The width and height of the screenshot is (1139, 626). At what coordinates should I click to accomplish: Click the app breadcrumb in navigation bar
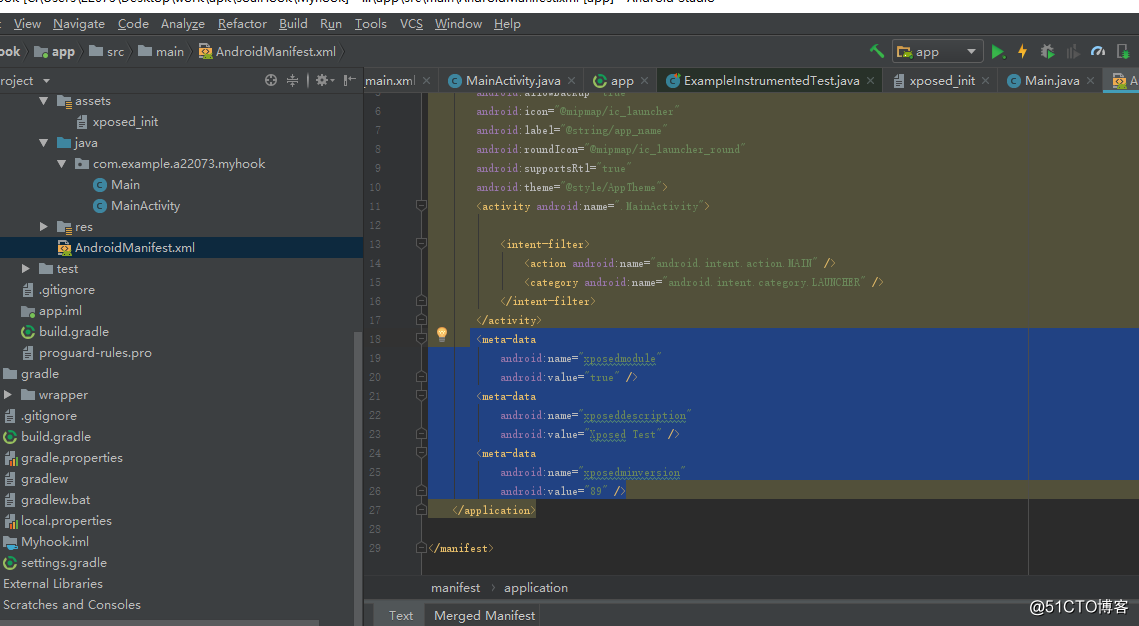[55, 52]
